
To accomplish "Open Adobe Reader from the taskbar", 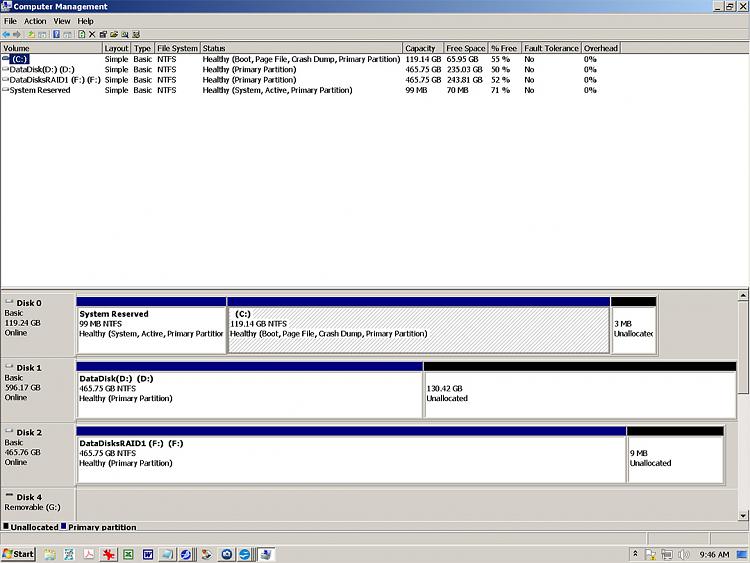I will [x=89, y=554].
